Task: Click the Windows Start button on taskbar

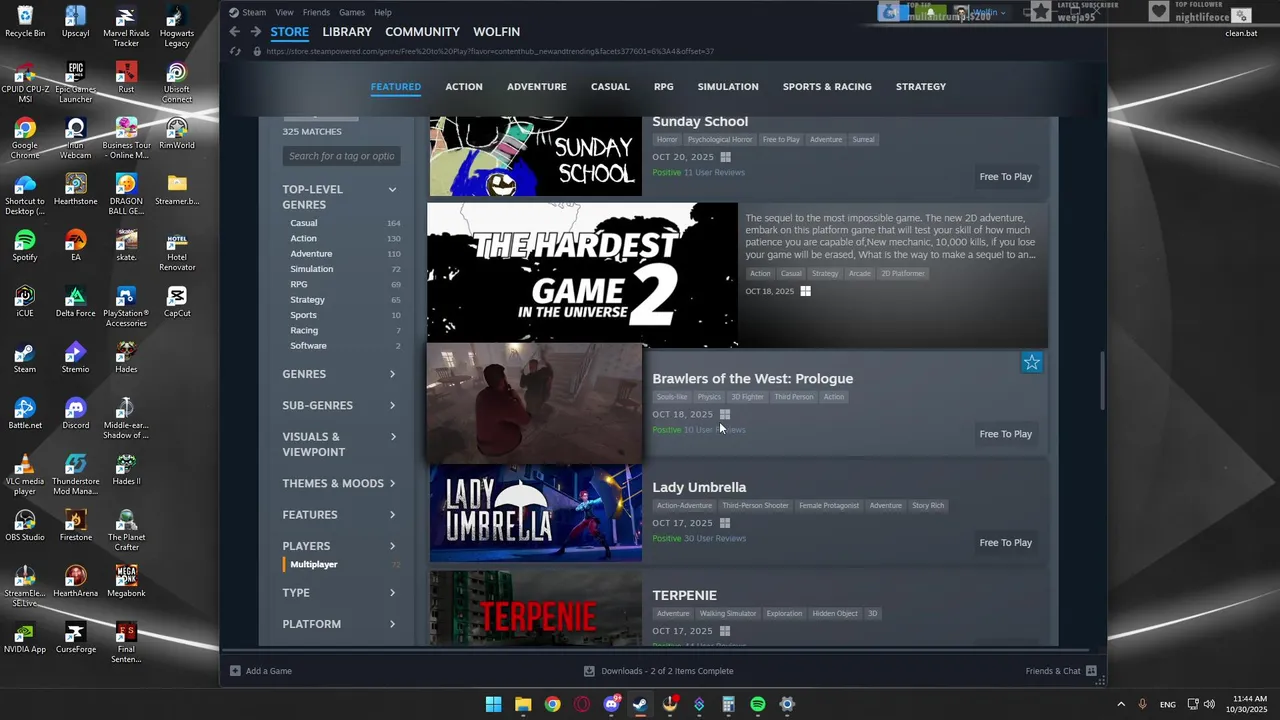Action: [x=494, y=704]
